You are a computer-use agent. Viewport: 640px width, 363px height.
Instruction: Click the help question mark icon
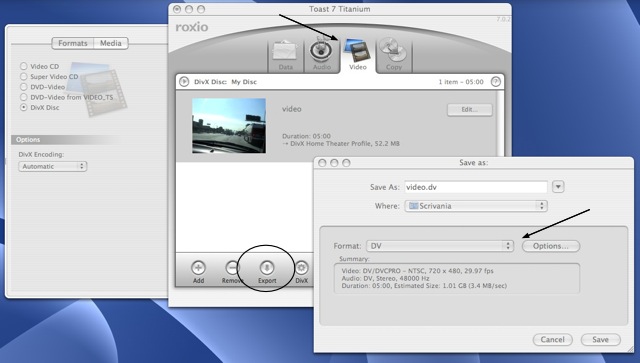pyautogui.click(x=496, y=82)
